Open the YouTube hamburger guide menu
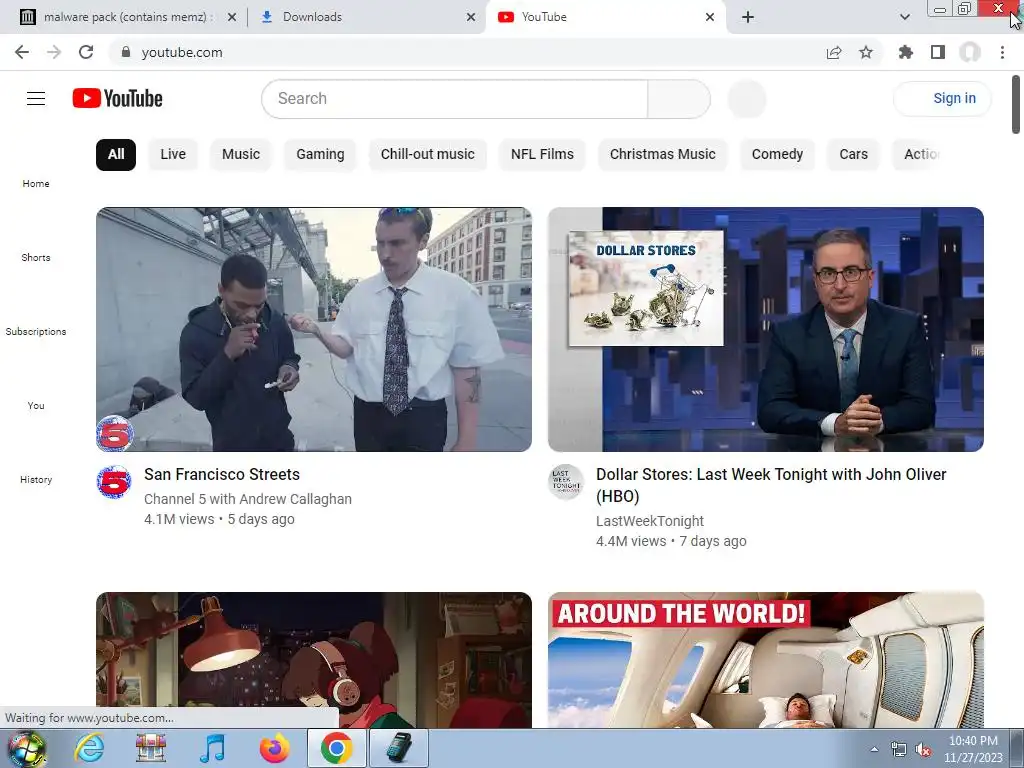This screenshot has width=1024, height=768. [36, 99]
